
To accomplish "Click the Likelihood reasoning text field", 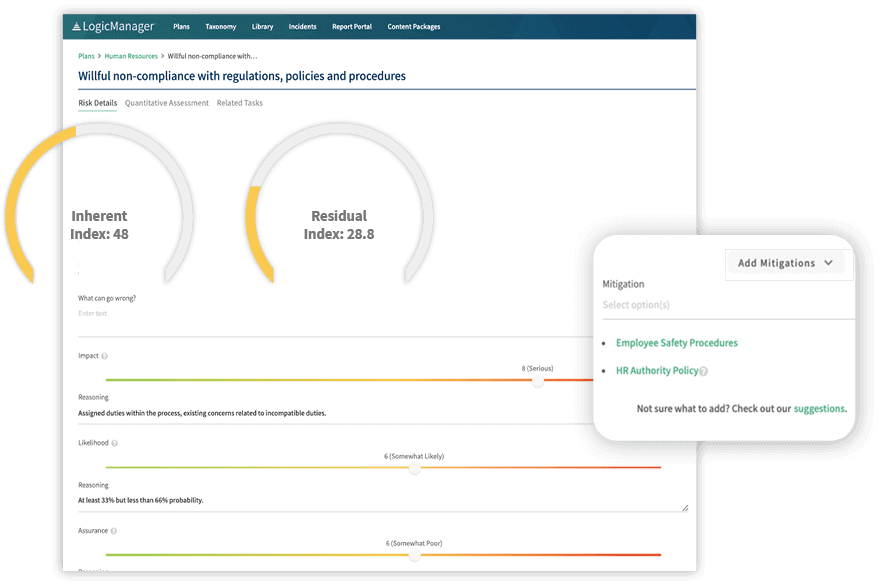I will 382,501.
